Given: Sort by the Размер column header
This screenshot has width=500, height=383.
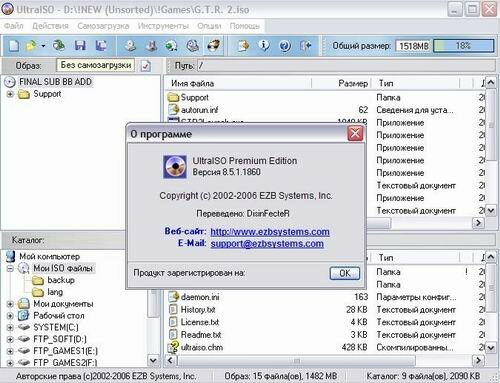Looking at the screenshot, I should (x=340, y=83).
